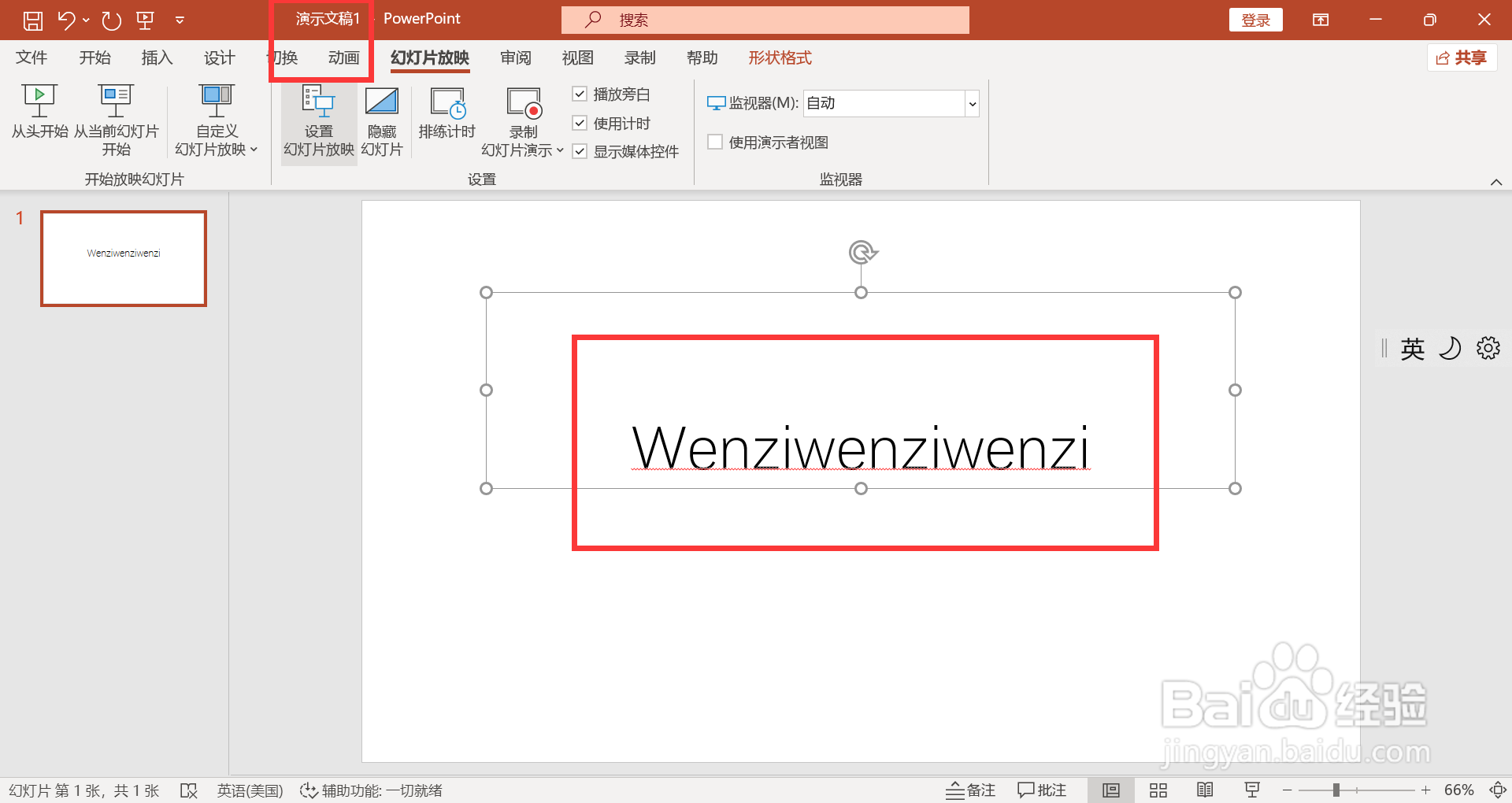Start slideshow with 从头开始 button
This screenshot has width=1512, height=803.
(39, 111)
